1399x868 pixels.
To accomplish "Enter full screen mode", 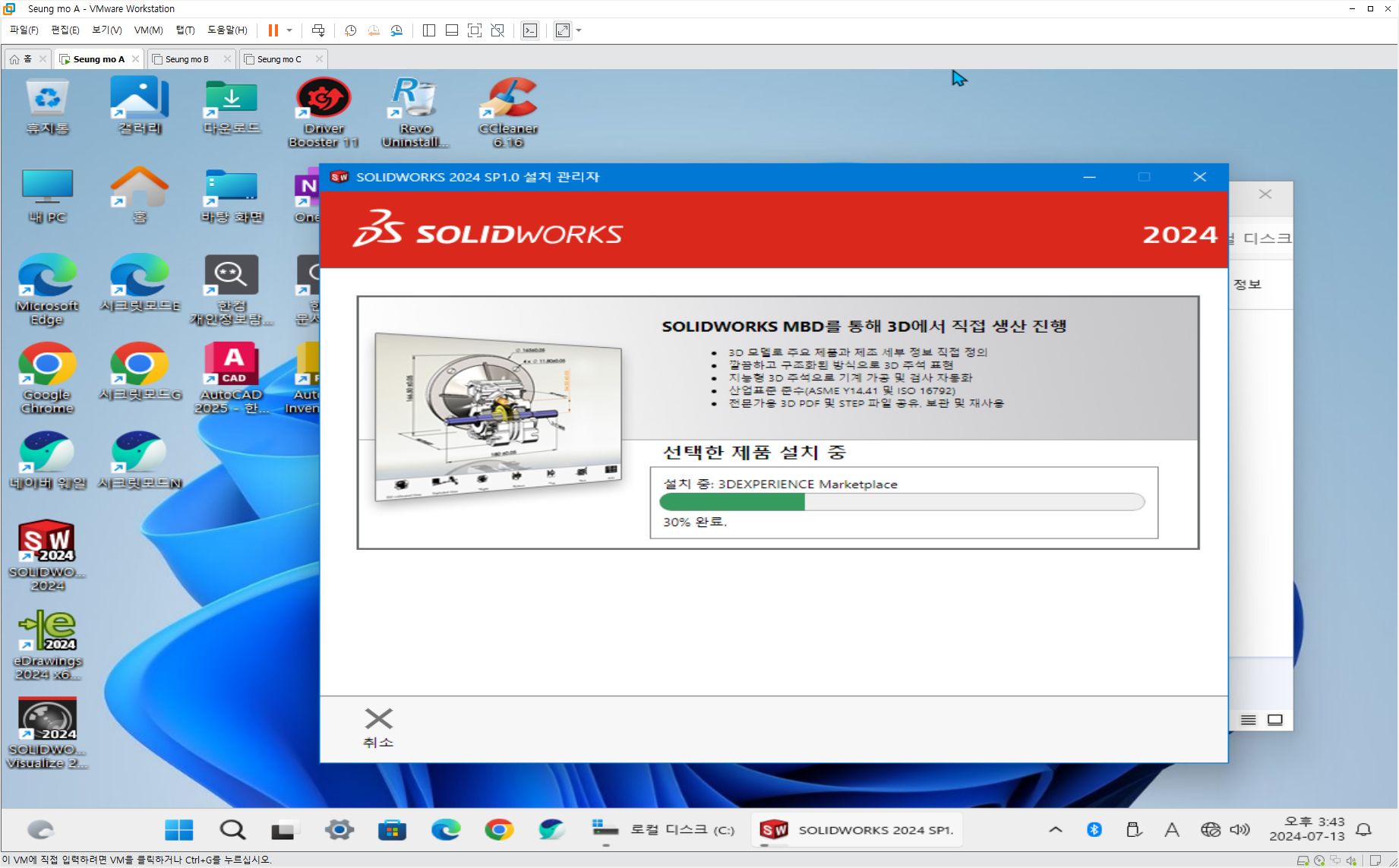I will pyautogui.click(x=475, y=30).
